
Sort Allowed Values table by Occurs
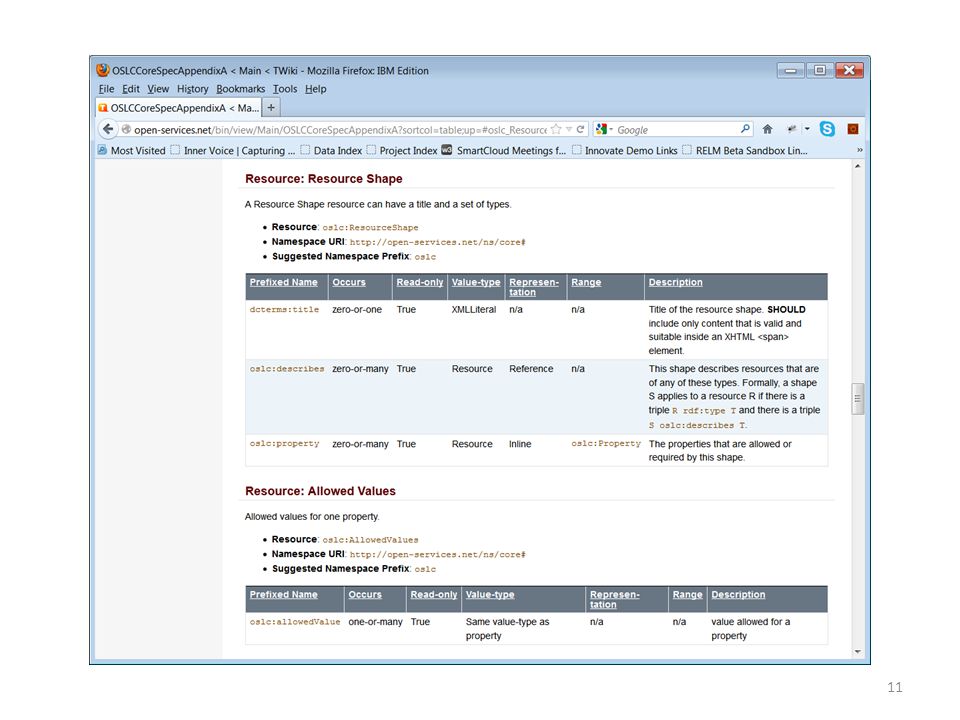(x=365, y=594)
